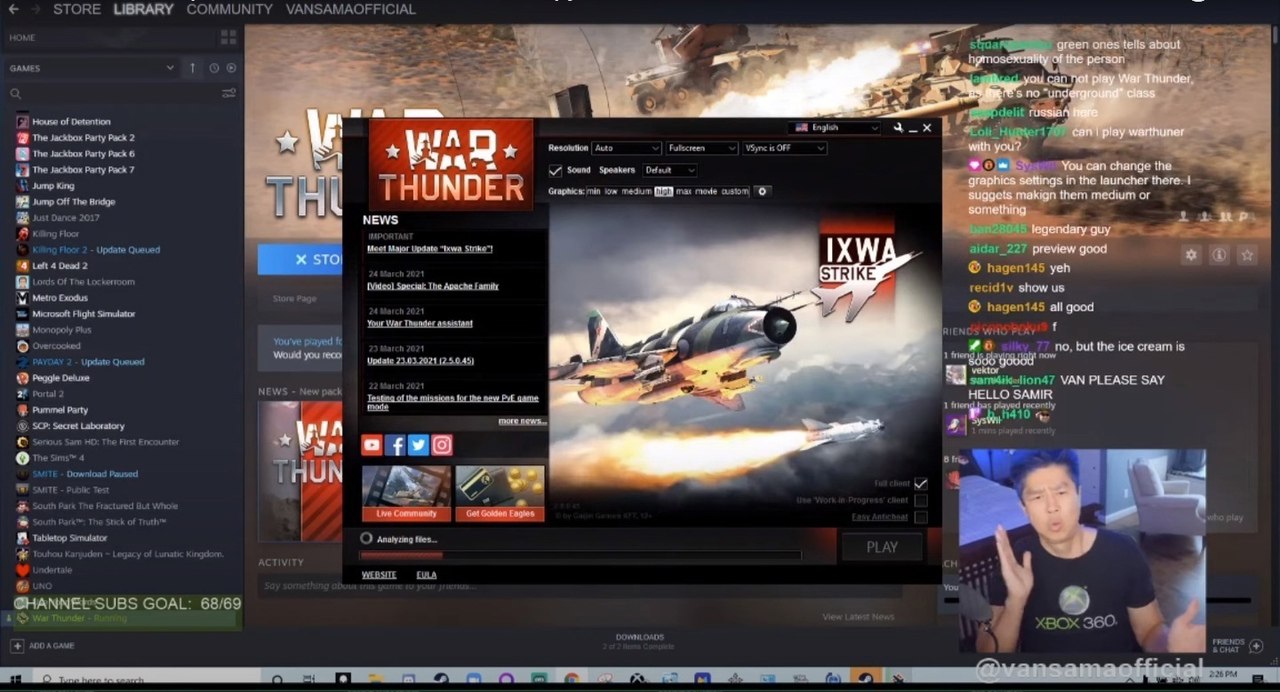Click the launcher file analysis progress bar
The width and height of the screenshot is (1280, 692).
[x=580, y=555]
